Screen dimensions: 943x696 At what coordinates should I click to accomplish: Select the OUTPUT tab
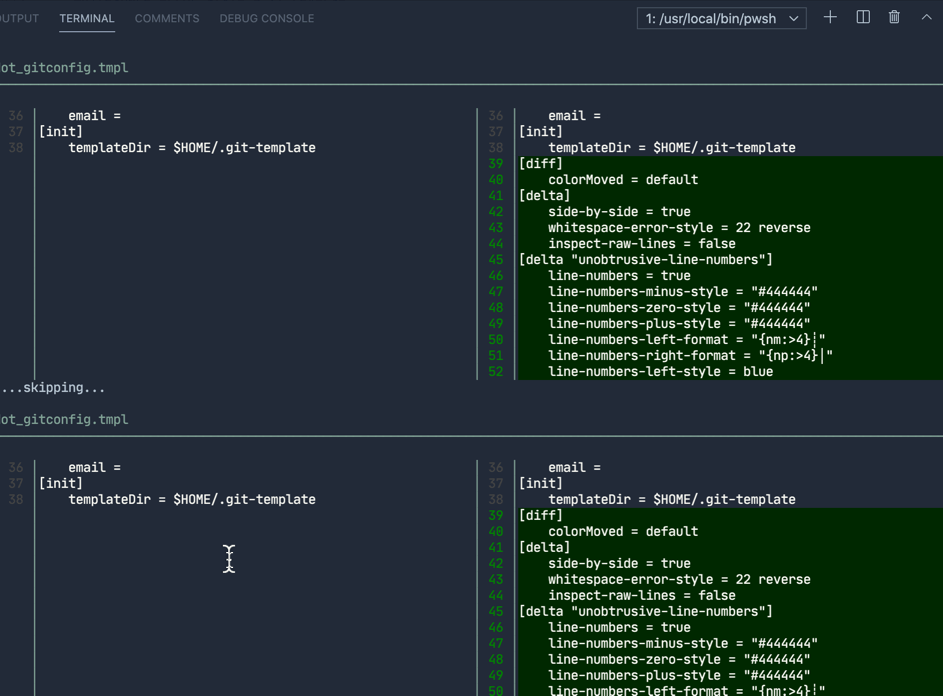coord(18,18)
